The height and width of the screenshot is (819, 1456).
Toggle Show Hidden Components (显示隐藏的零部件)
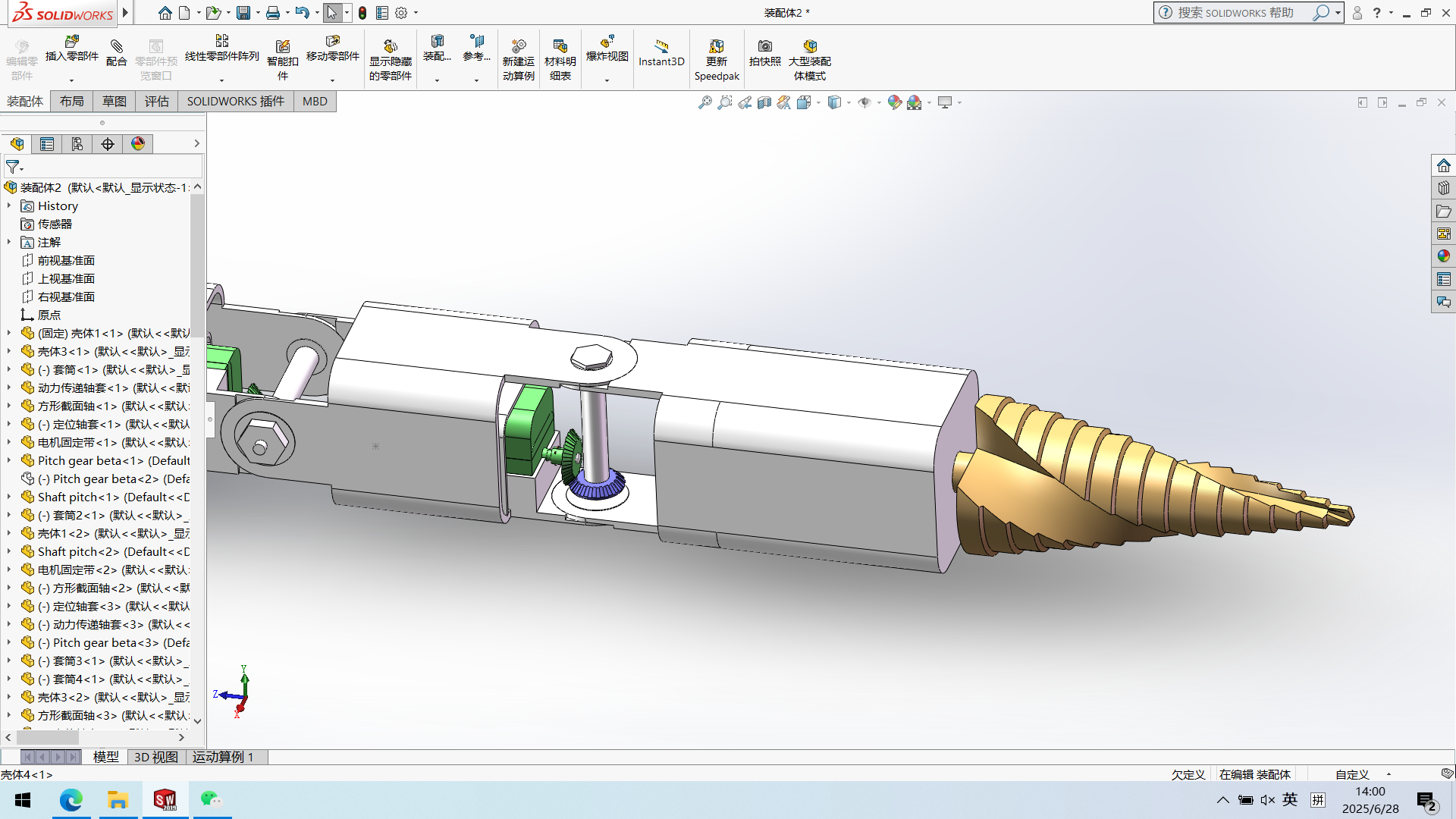click(x=390, y=59)
